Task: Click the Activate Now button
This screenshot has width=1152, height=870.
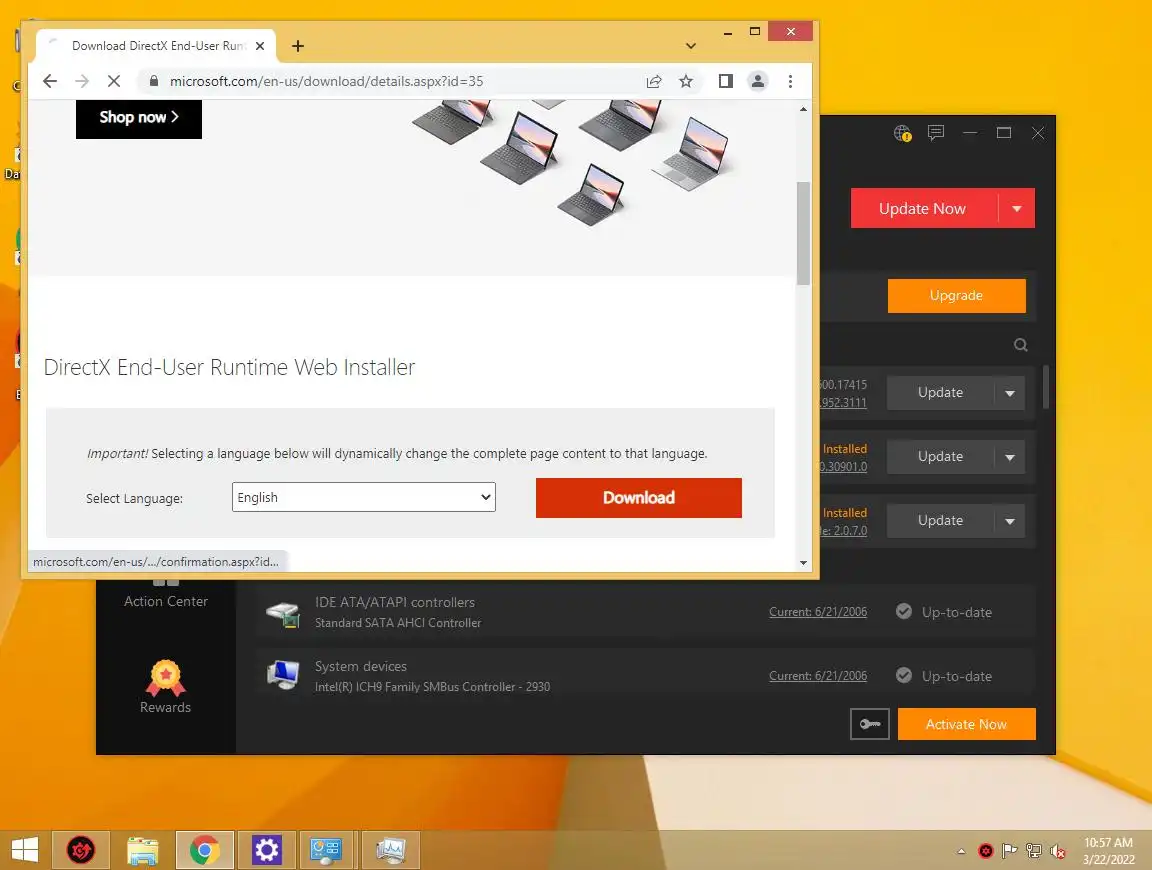Action: pos(966,725)
